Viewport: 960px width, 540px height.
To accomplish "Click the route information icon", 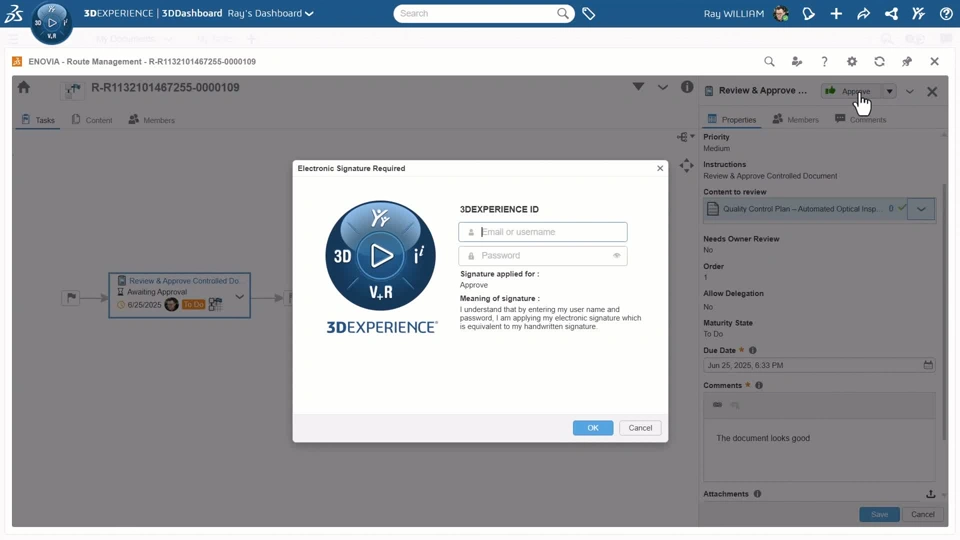I will [x=687, y=88].
